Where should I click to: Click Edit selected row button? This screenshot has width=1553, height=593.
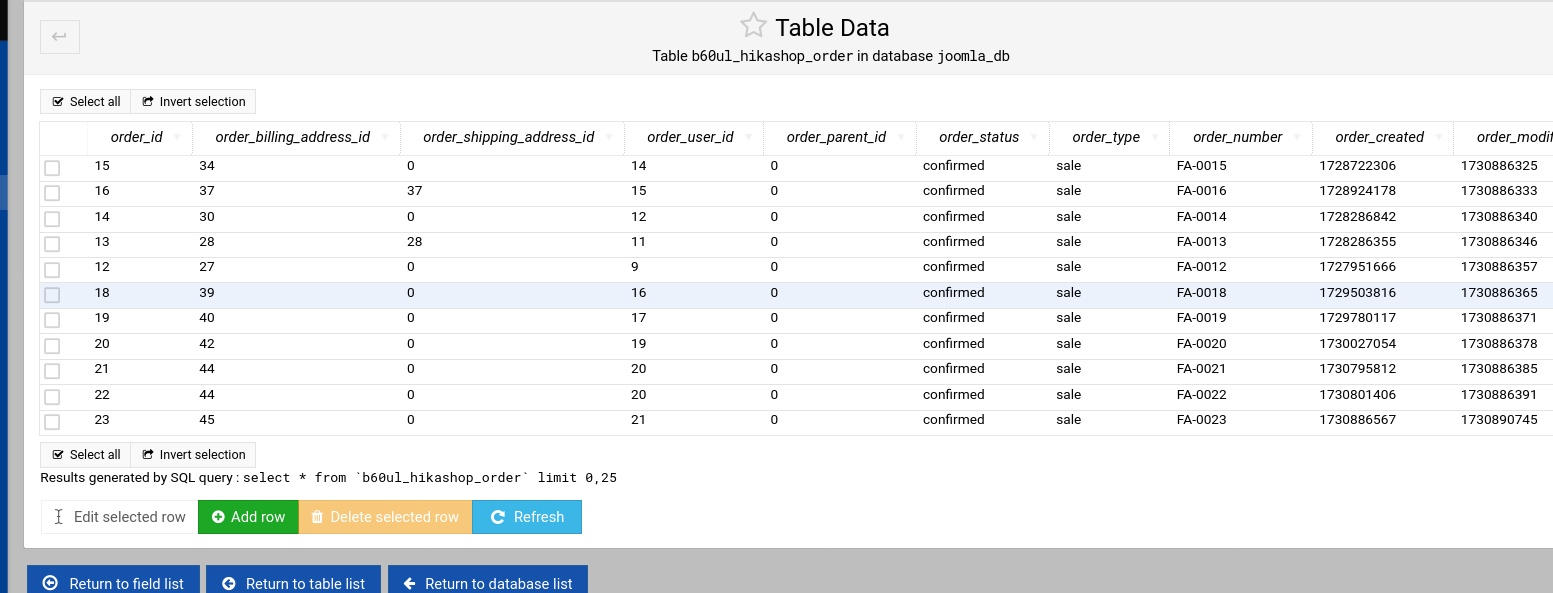click(x=119, y=517)
